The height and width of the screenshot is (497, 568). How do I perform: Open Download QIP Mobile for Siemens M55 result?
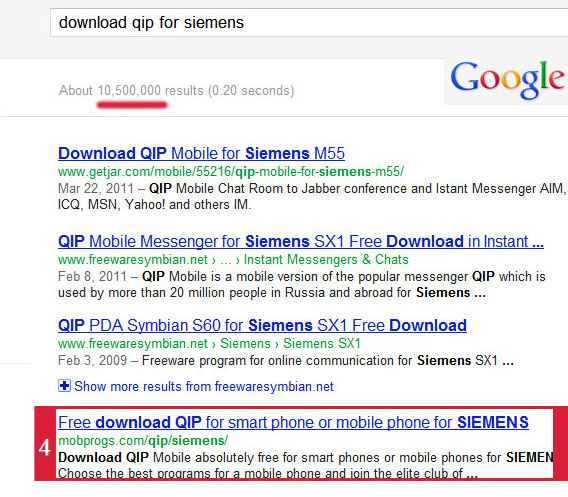click(201, 153)
